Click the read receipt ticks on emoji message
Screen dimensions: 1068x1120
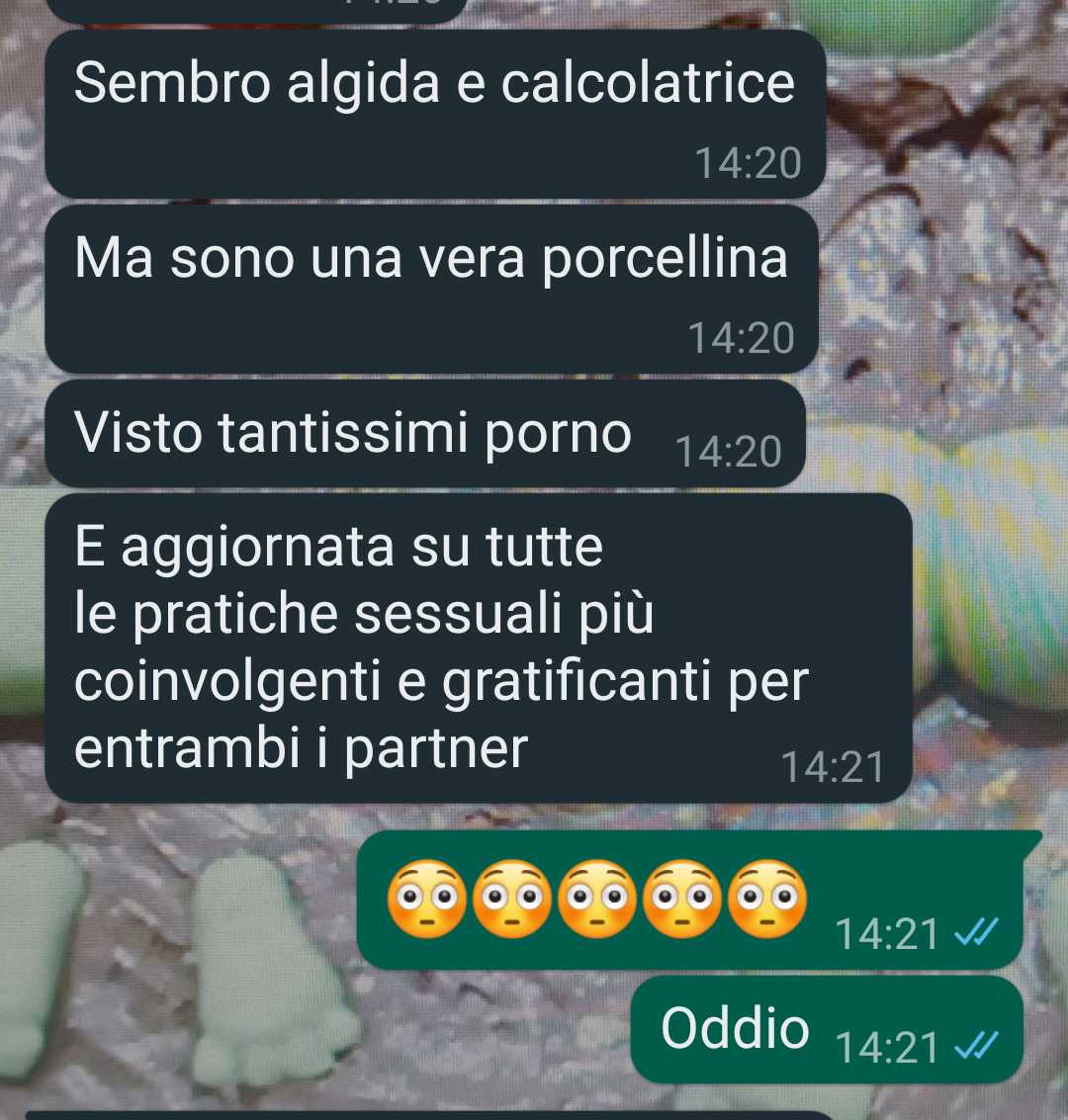click(x=976, y=932)
